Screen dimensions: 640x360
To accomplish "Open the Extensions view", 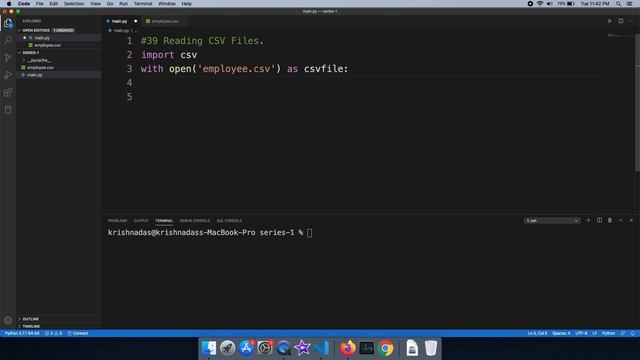I will click(8, 93).
